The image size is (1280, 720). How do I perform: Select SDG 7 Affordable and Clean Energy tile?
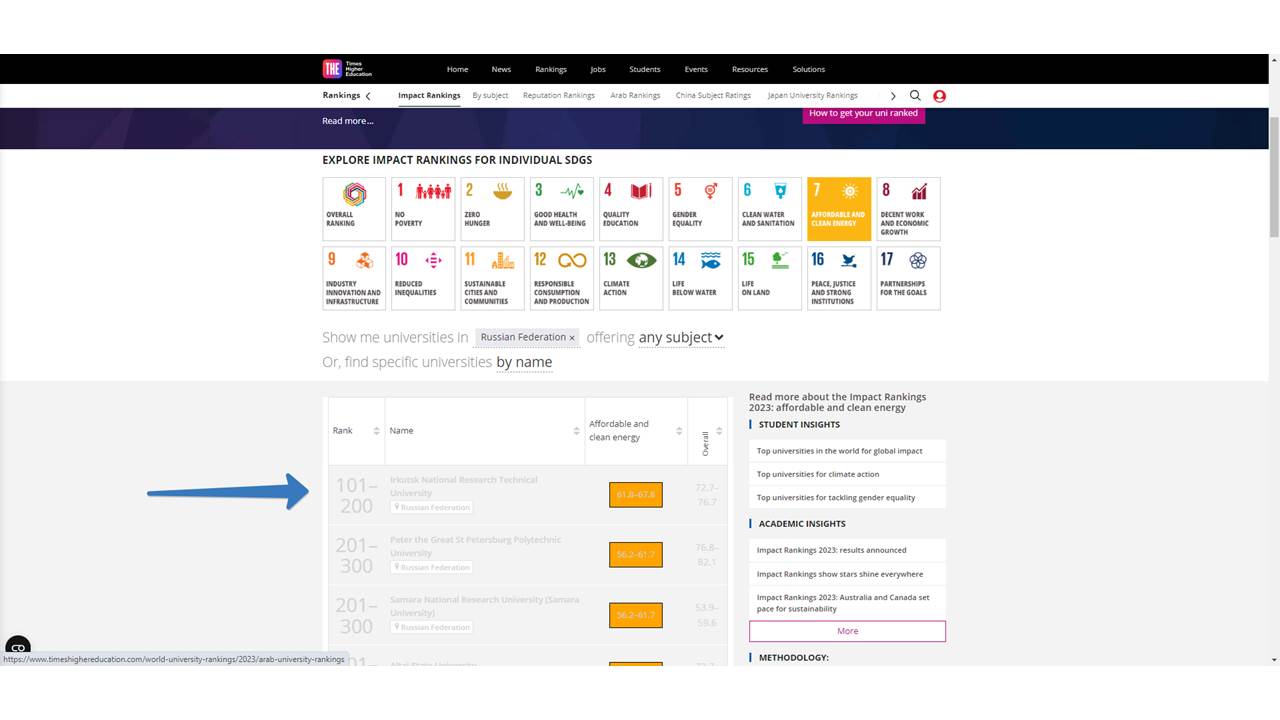(x=839, y=209)
